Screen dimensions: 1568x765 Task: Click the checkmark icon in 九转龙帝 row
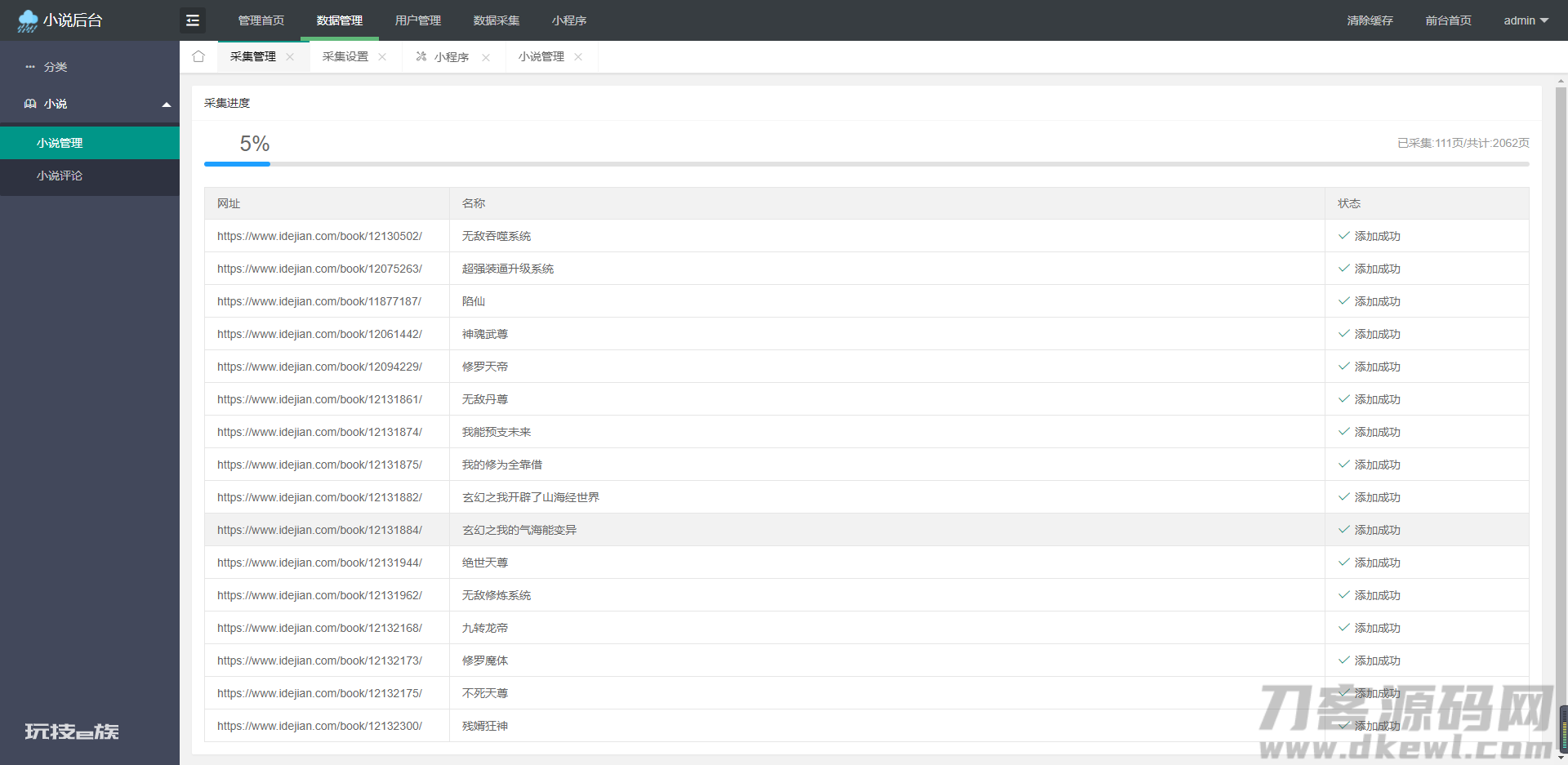click(1343, 628)
